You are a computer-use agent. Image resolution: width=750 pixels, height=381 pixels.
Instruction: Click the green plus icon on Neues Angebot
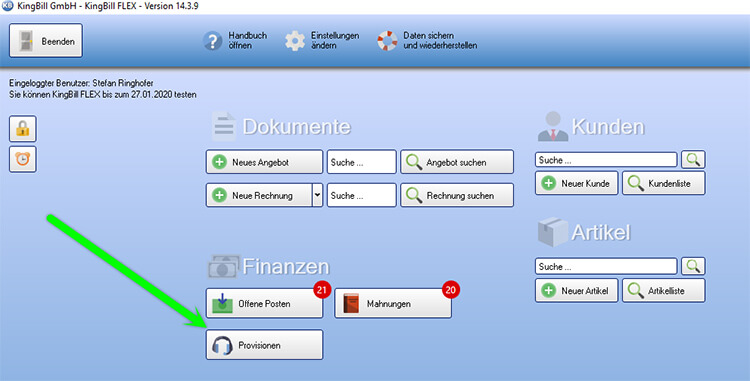click(219, 162)
